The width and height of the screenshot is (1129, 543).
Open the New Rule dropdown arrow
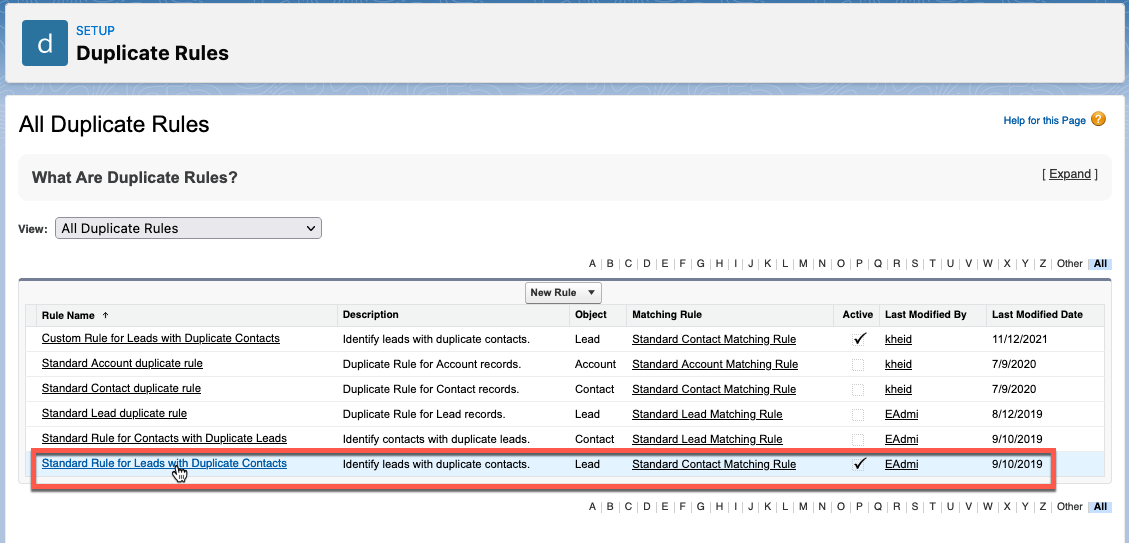[x=592, y=293]
